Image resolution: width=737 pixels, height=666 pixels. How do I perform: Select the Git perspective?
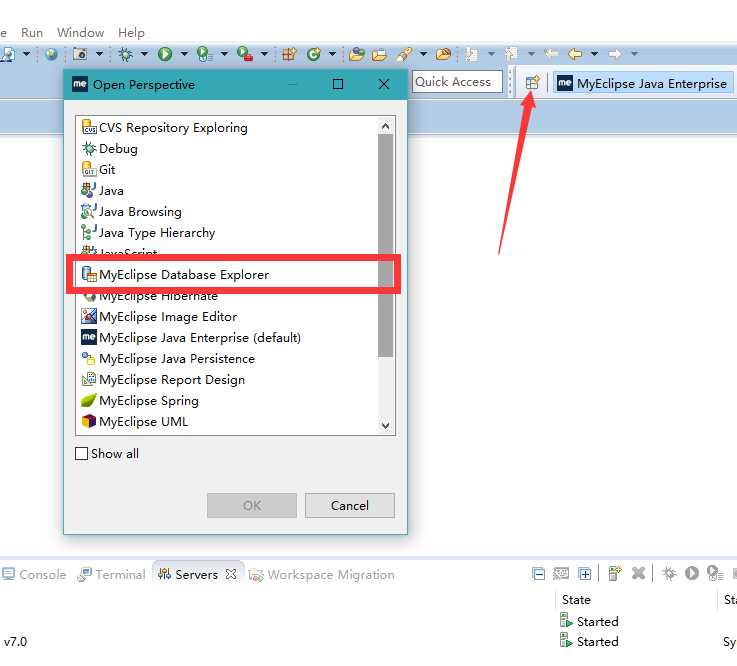pyautogui.click(x=227, y=169)
